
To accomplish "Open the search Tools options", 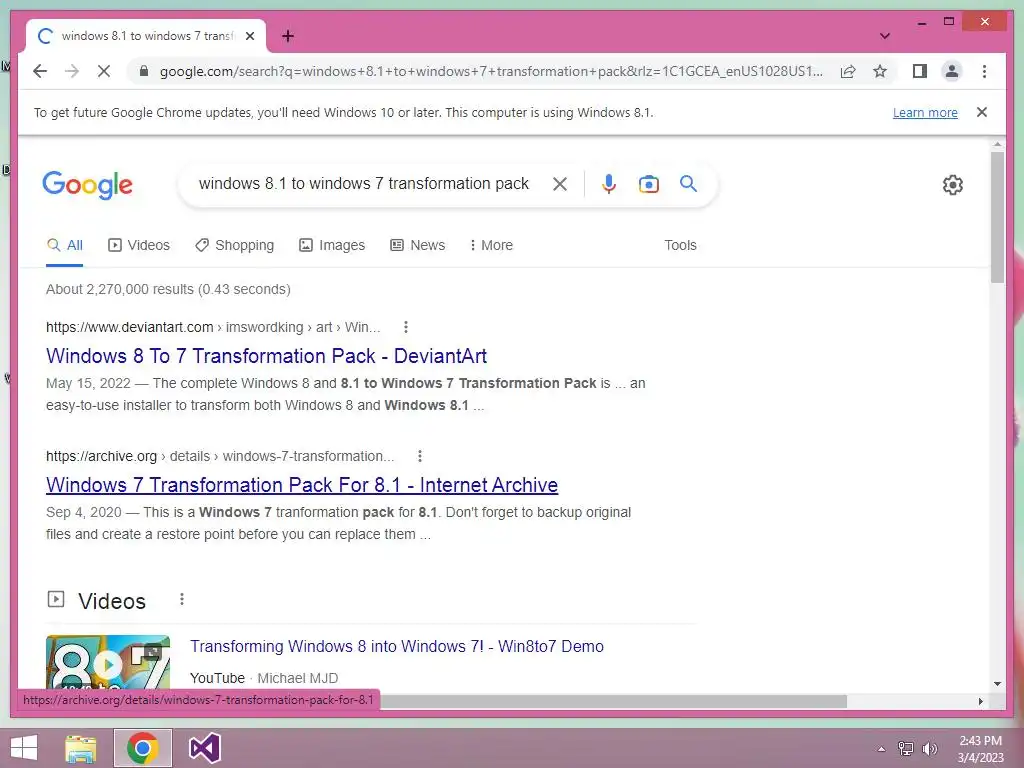I will [x=680, y=246].
